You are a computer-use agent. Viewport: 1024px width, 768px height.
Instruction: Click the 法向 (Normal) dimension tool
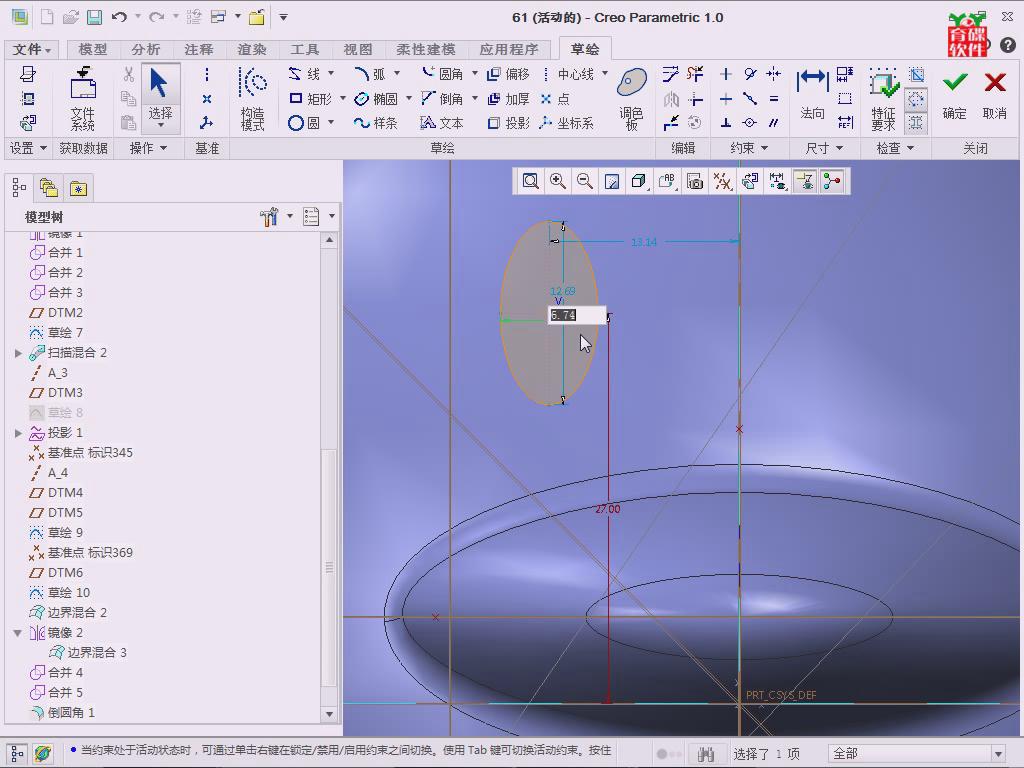812,95
